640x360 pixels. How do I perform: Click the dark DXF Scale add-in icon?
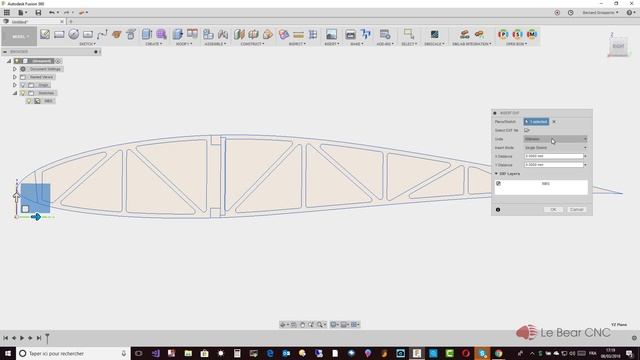434,34
